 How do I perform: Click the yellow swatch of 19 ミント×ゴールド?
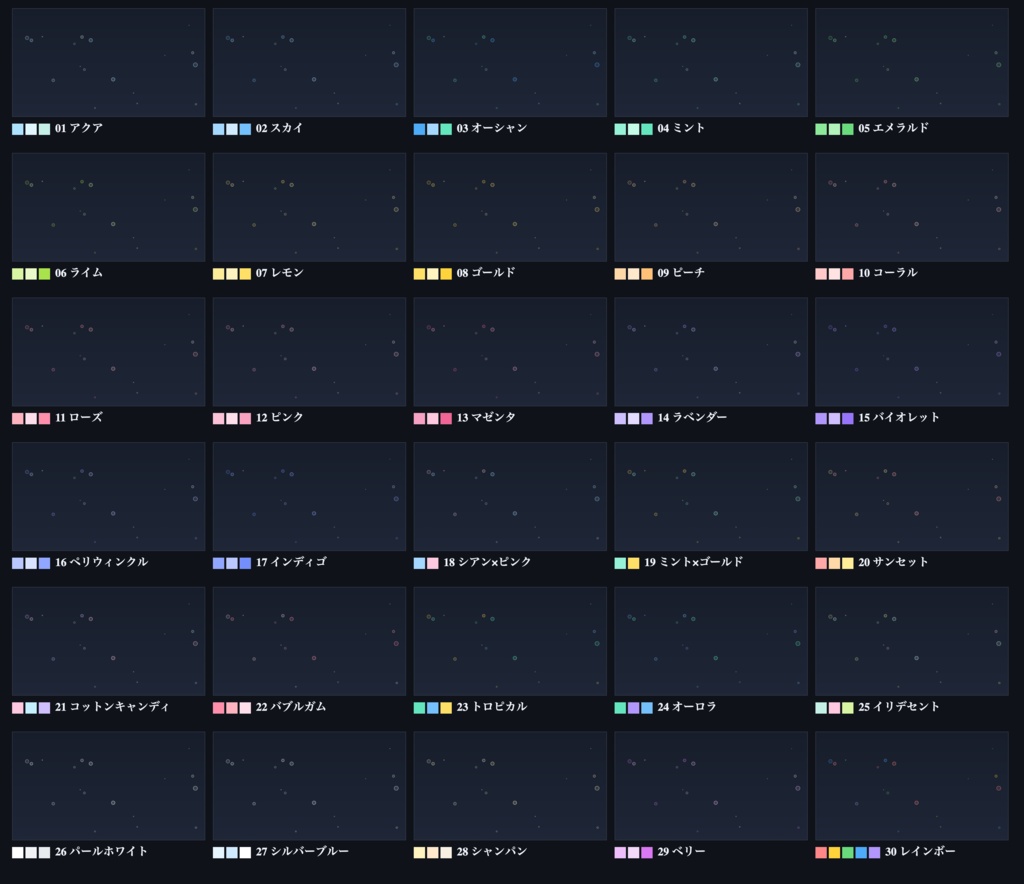(633, 563)
